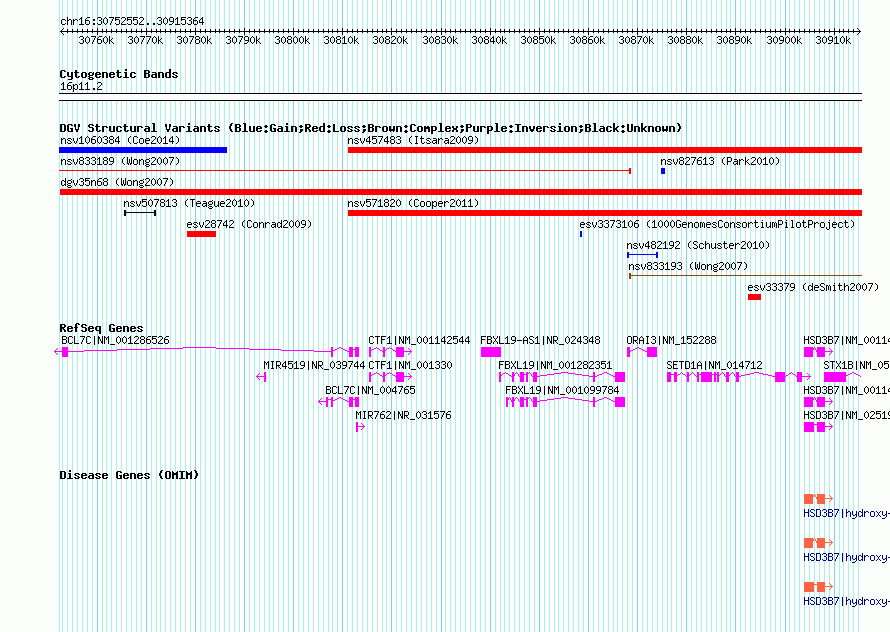Image resolution: width=890 pixels, height=632 pixels.
Task: Select the esv33379 (deSmith2007) red block
Action: click(x=754, y=297)
